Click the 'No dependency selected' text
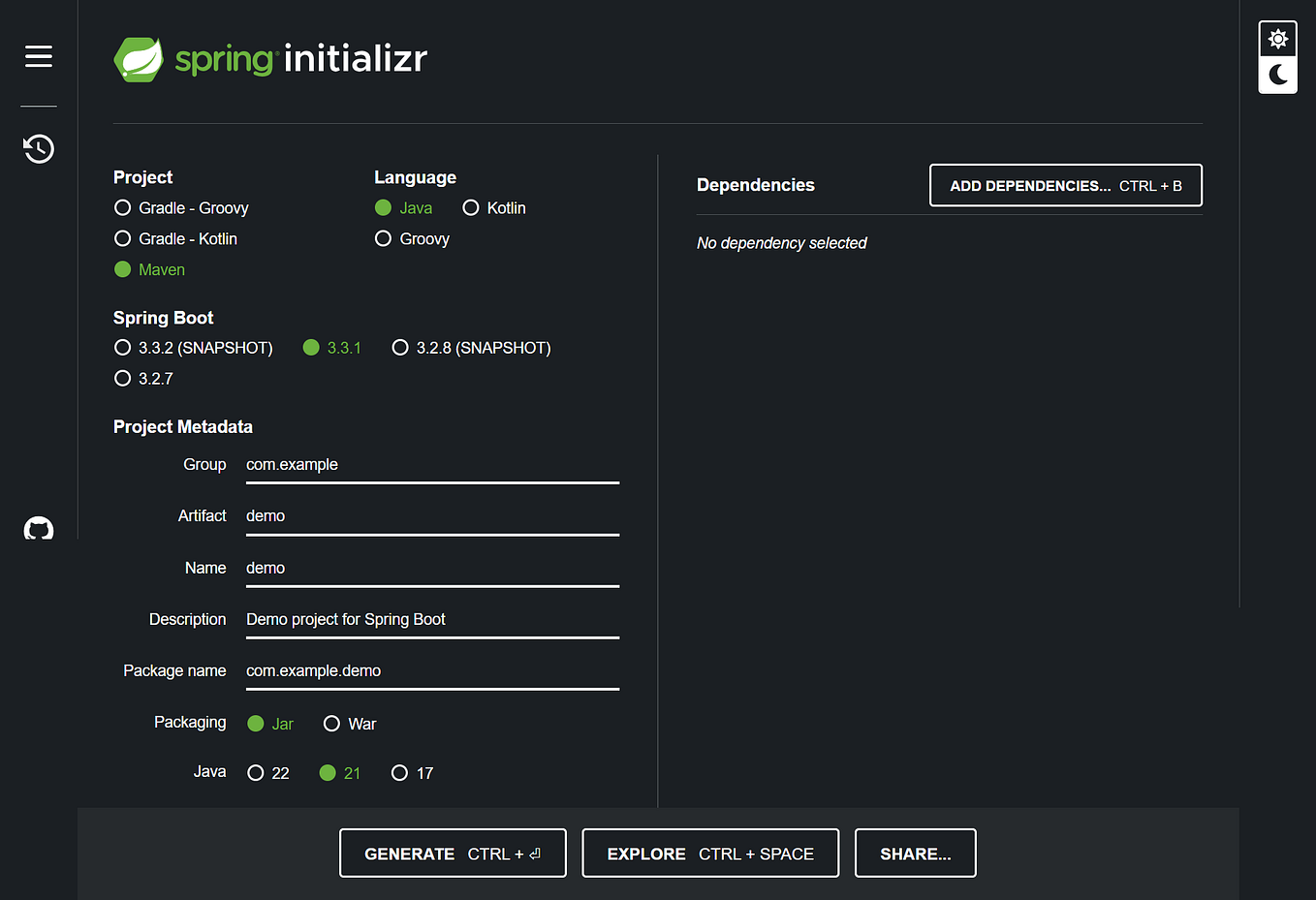The width and height of the screenshot is (1316, 900). tap(782, 243)
